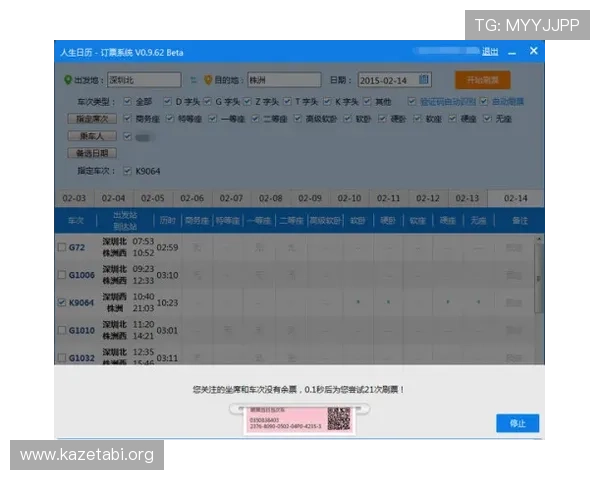
Task: Click the train list vertical scrollbar
Action: (538, 279)
